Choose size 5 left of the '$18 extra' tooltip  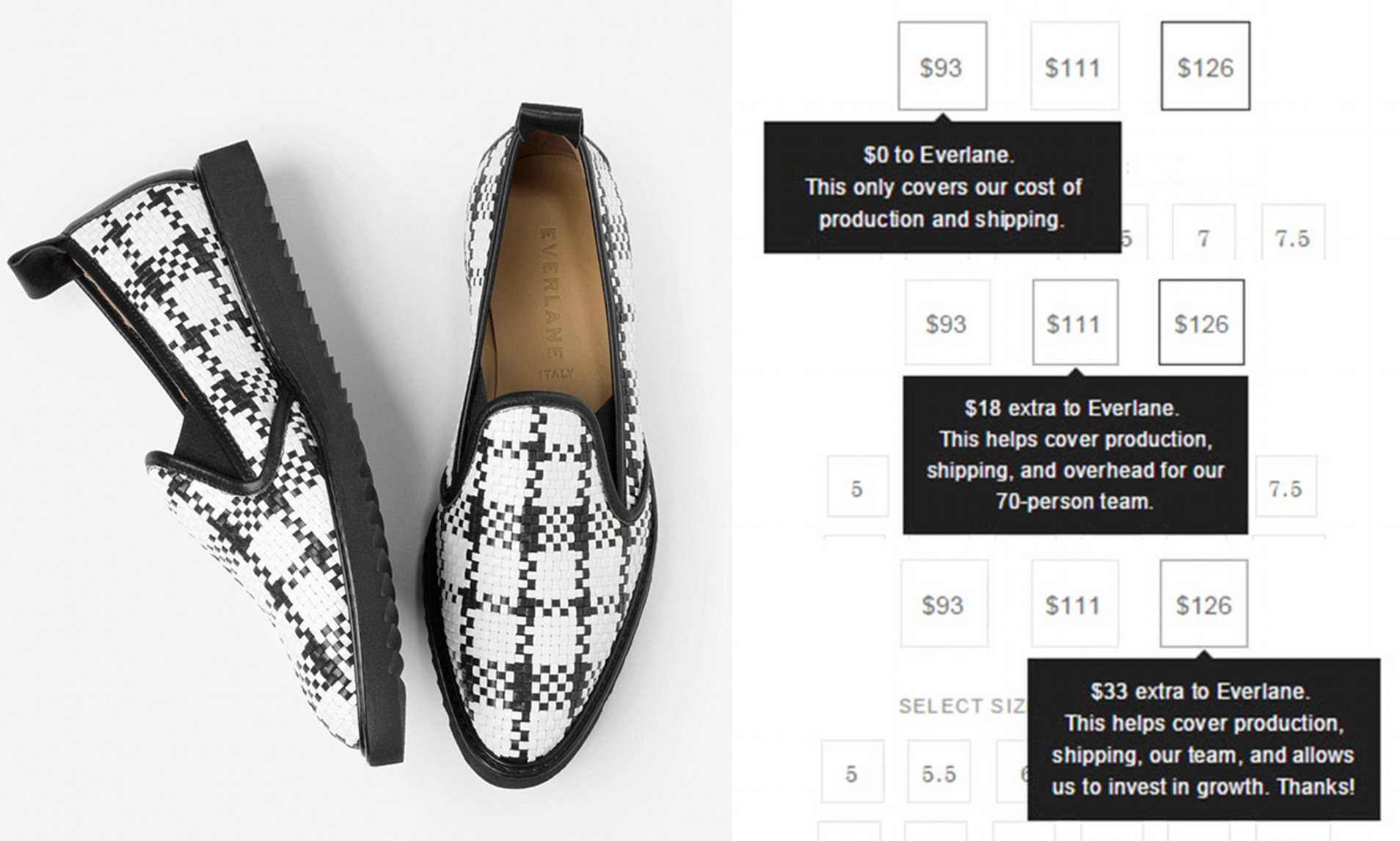pyautogui.click(x=856, y=487)
